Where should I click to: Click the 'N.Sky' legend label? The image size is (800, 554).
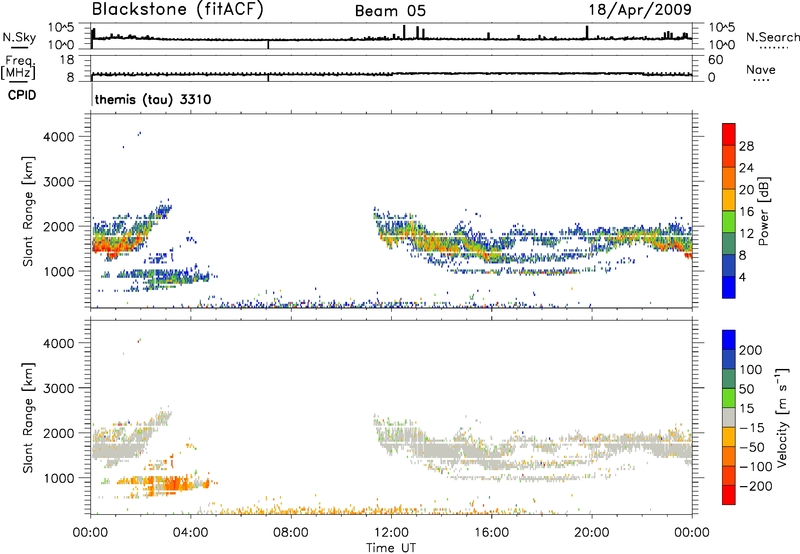click(x=19, y=37)
